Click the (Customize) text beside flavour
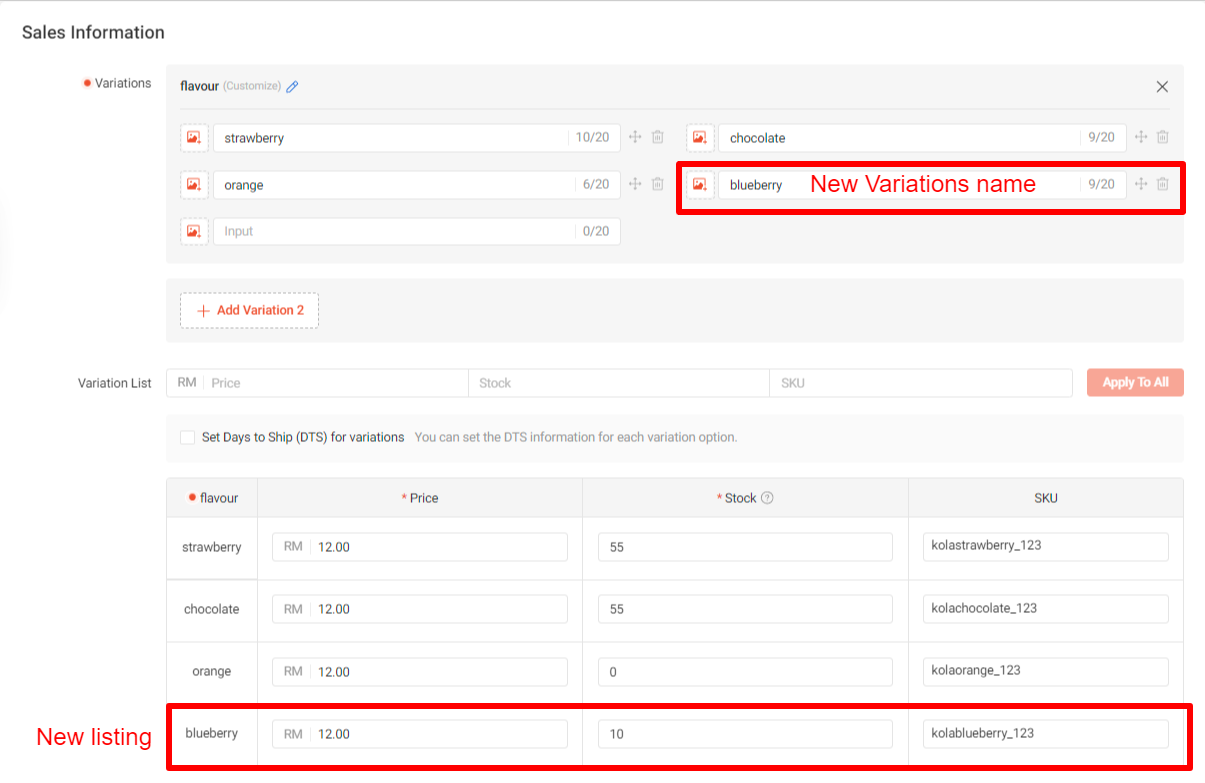The height and width of the screenshot is (783, 1205). [252, 86]
